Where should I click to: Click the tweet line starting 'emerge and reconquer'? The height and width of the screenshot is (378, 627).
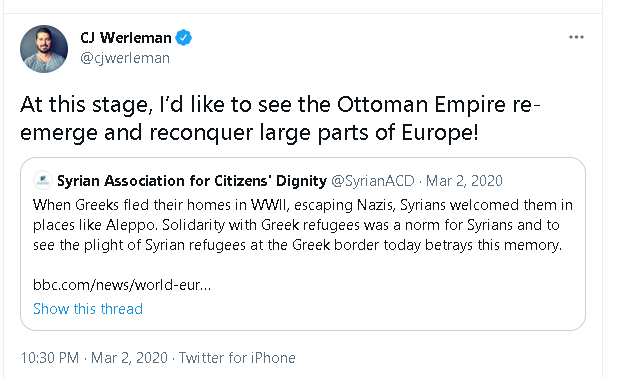(249, 133)
